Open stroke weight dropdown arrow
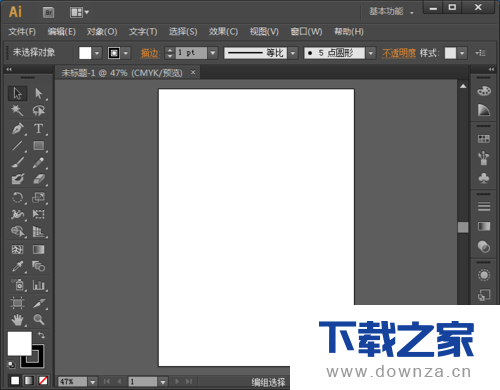 [213, 53]
